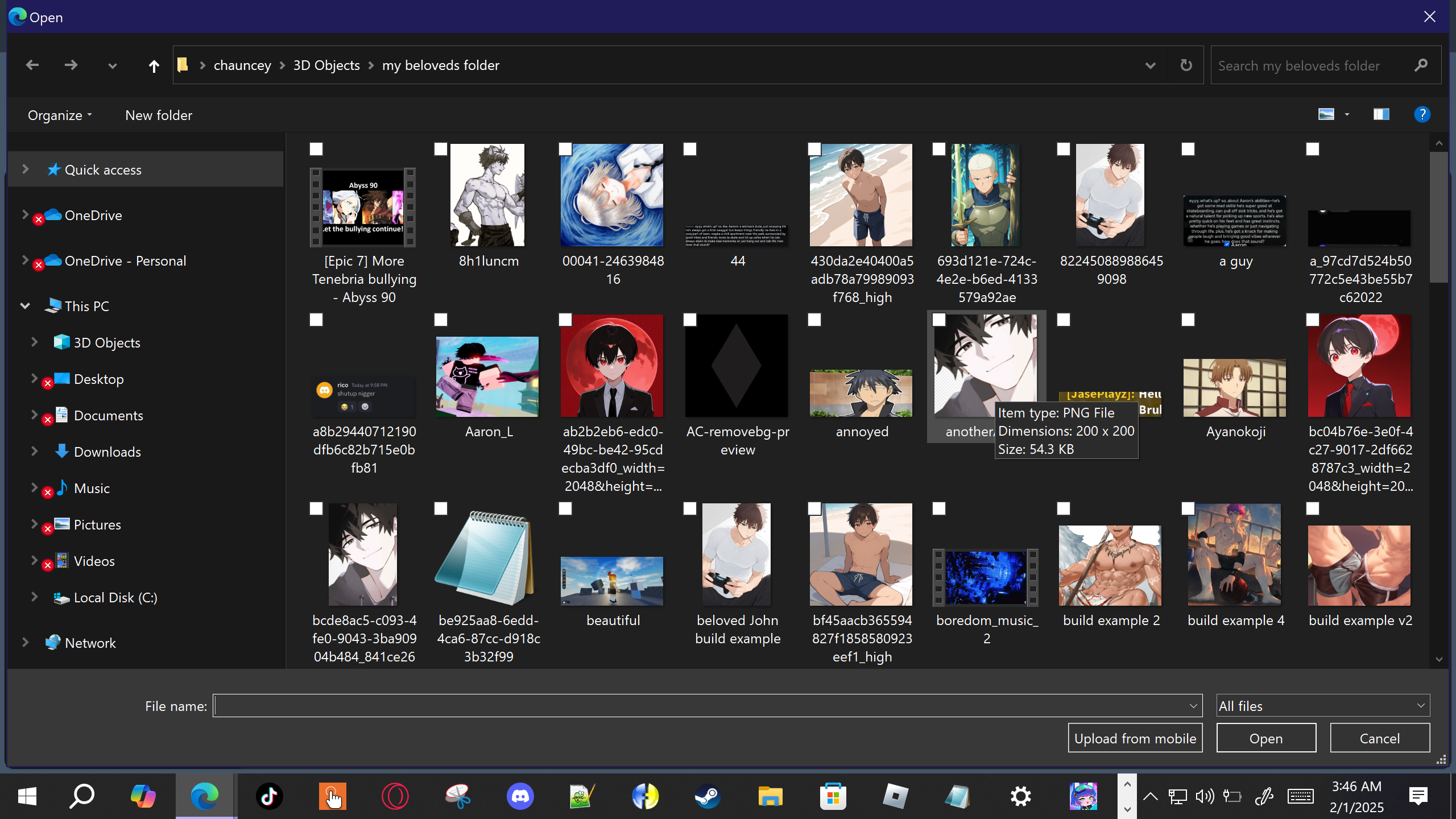Tick the checkbox on Ayanokoji file
The width and height of the screenshot is (1456, 819).
click(1188, 320)
